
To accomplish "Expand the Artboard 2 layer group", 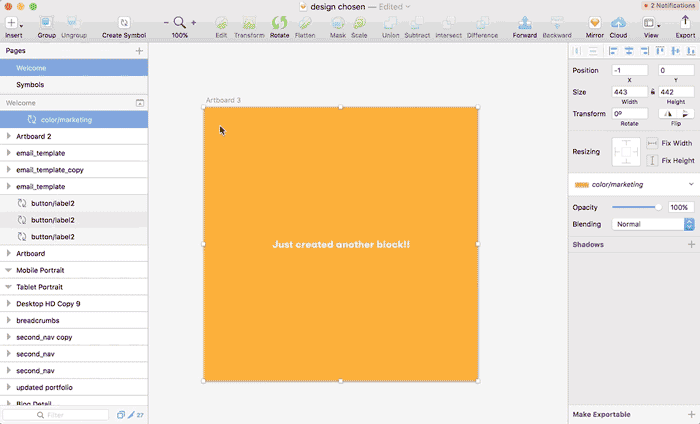I will (9, 136).
